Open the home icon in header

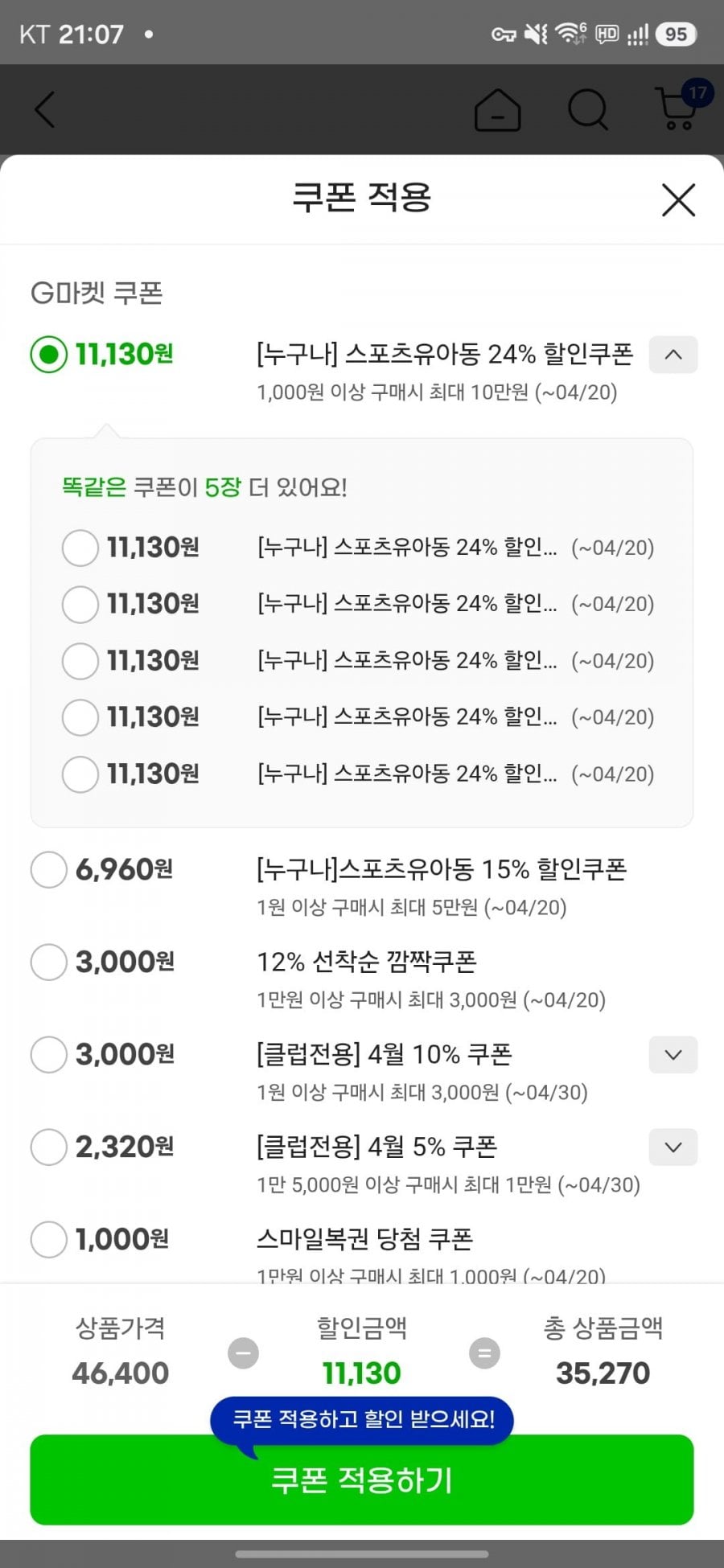(x=497, y=109)
